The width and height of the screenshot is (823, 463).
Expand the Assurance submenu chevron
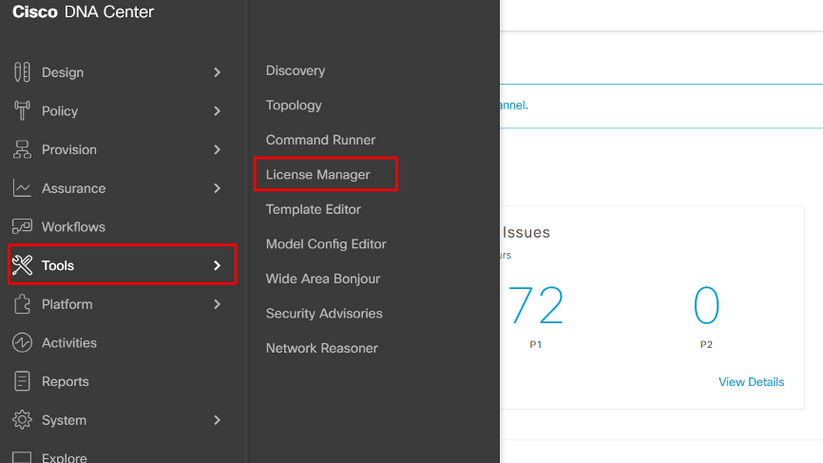tap(217, 188)
